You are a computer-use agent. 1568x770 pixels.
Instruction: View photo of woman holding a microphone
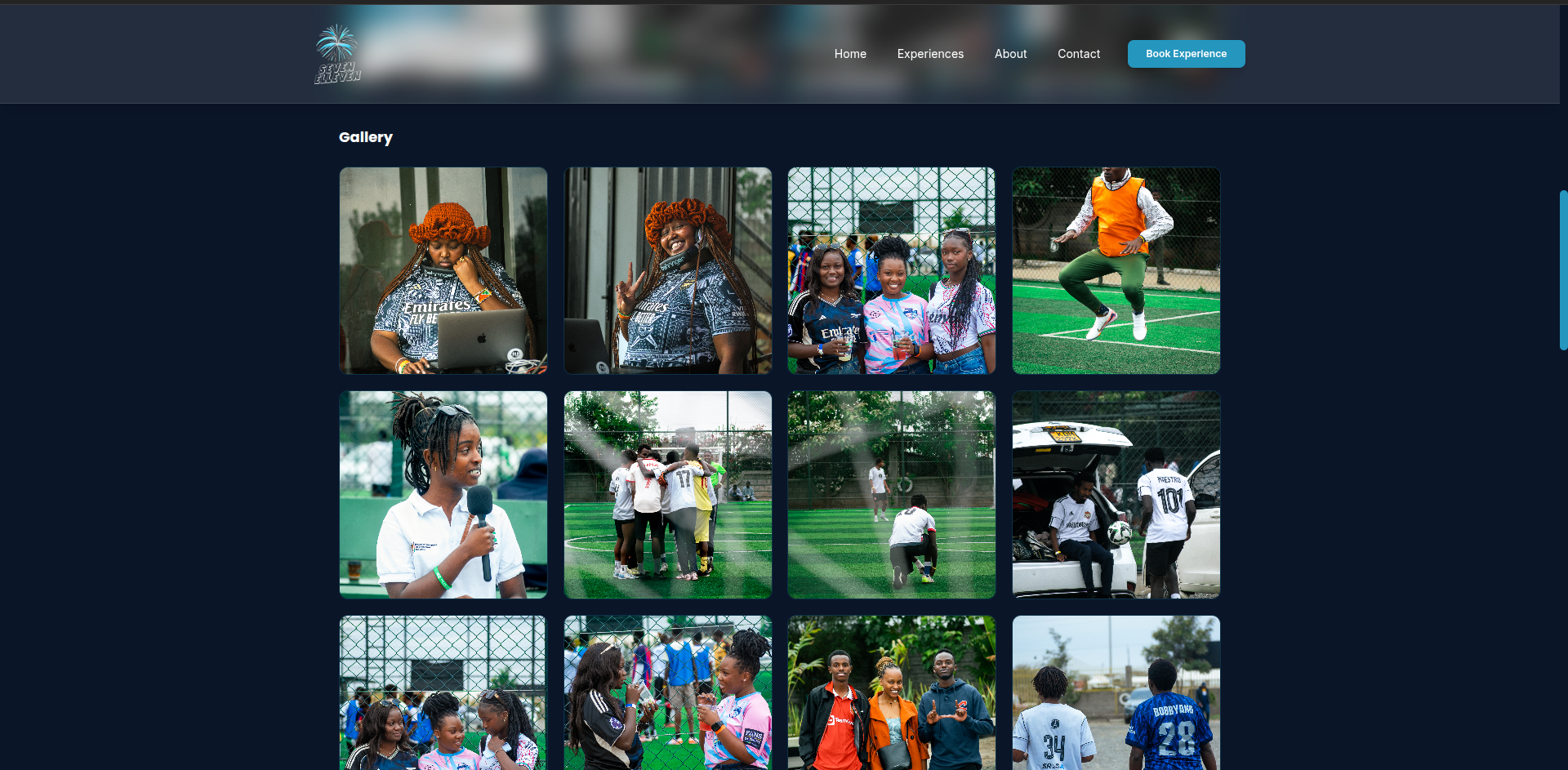(443, 495)
